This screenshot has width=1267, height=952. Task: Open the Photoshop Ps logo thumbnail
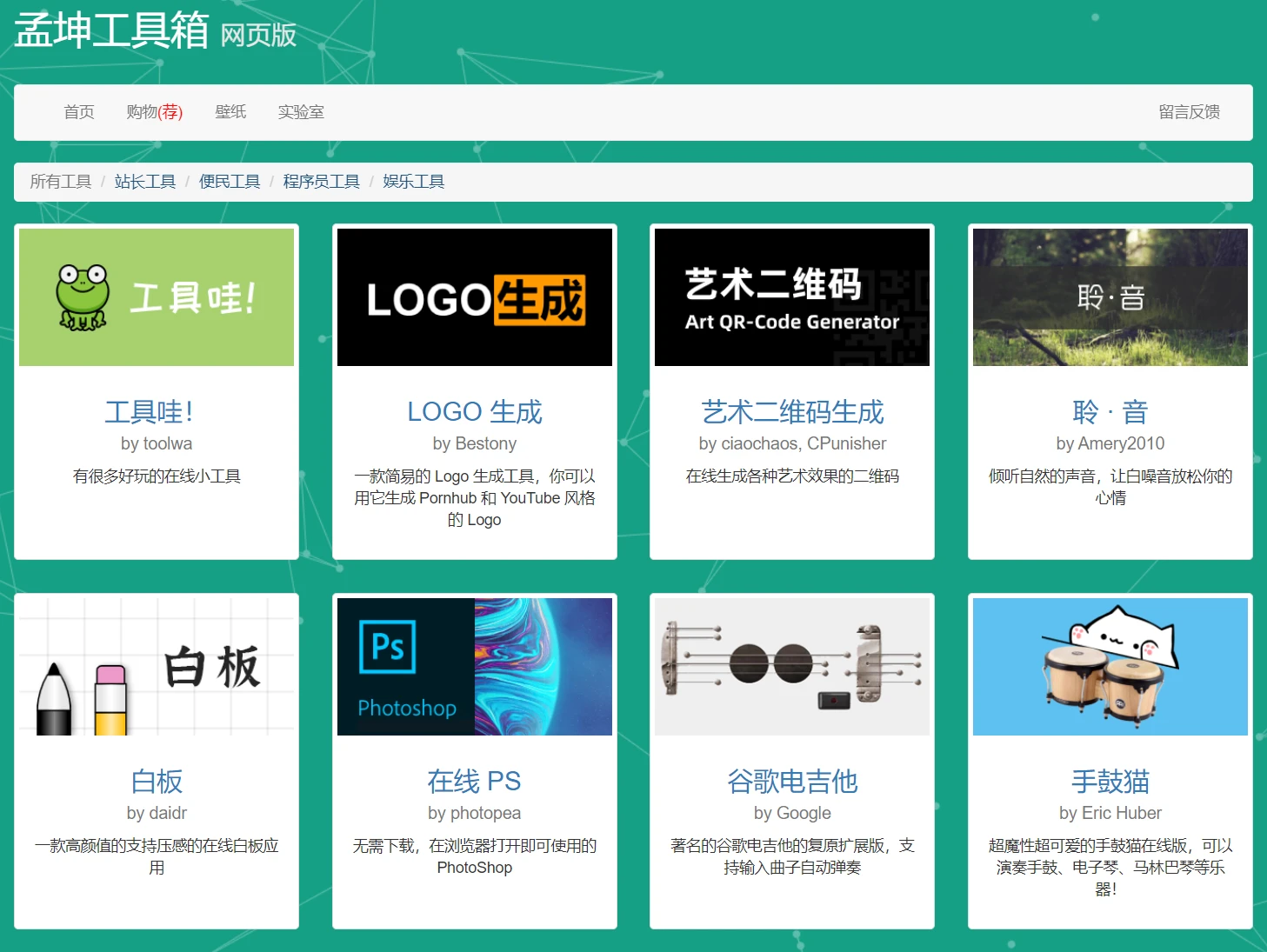click(474, 667)
